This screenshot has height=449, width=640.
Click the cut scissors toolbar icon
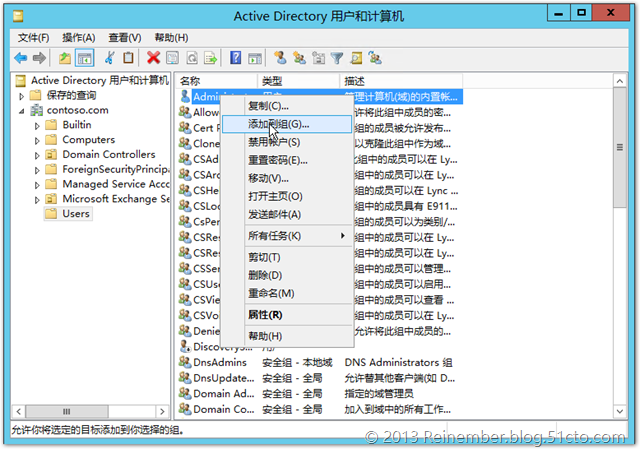tap(110, 58)
